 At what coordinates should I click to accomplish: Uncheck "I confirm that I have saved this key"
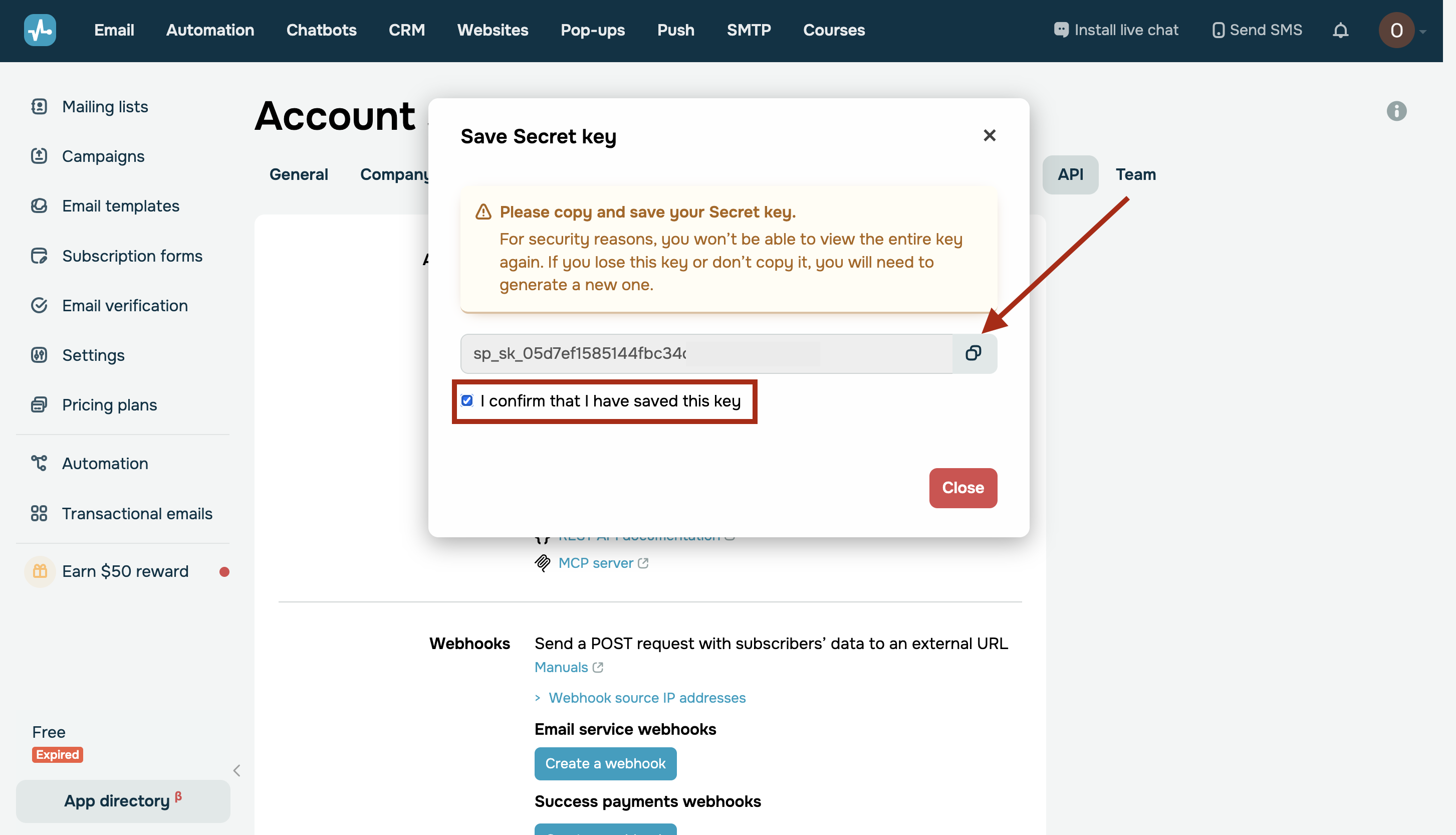coord(467,401)
